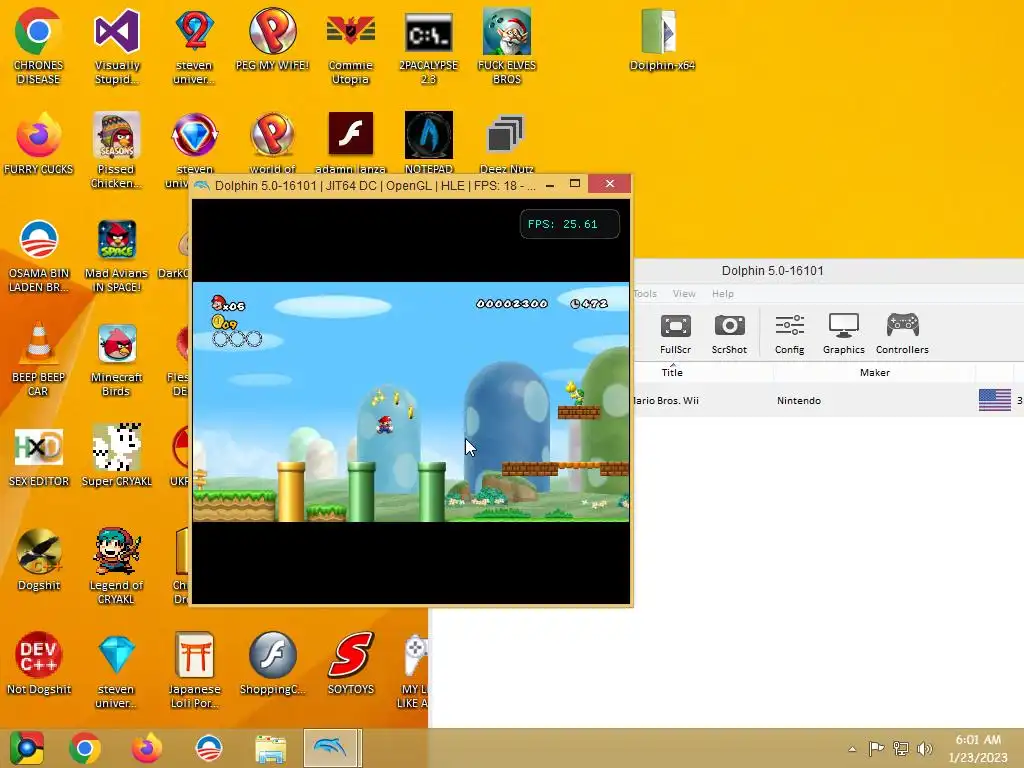Open File Explorer from the taskbar
This screenshot has height=768, width=1024.
[270, 748]
